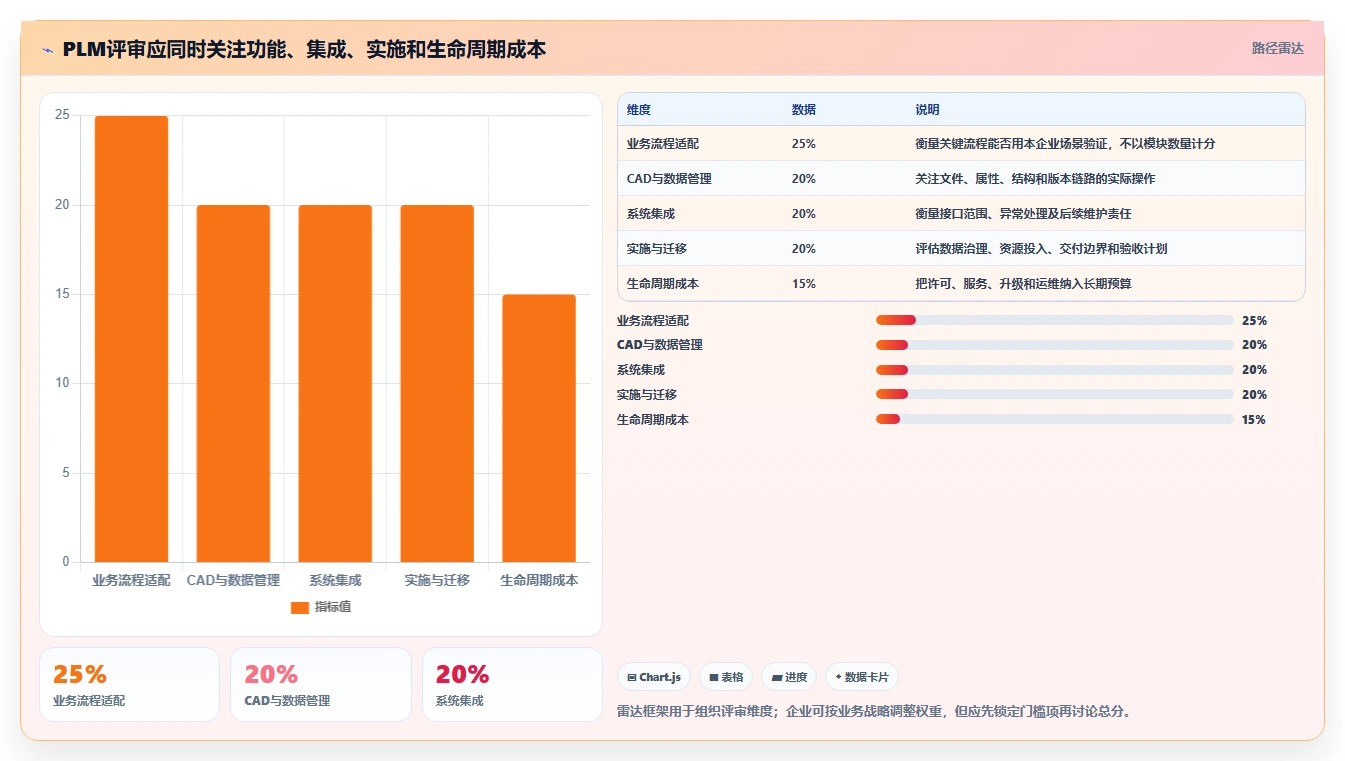
Task: Click the 生命周期成本 bar in the chart
Action: (x=539, y=428)
